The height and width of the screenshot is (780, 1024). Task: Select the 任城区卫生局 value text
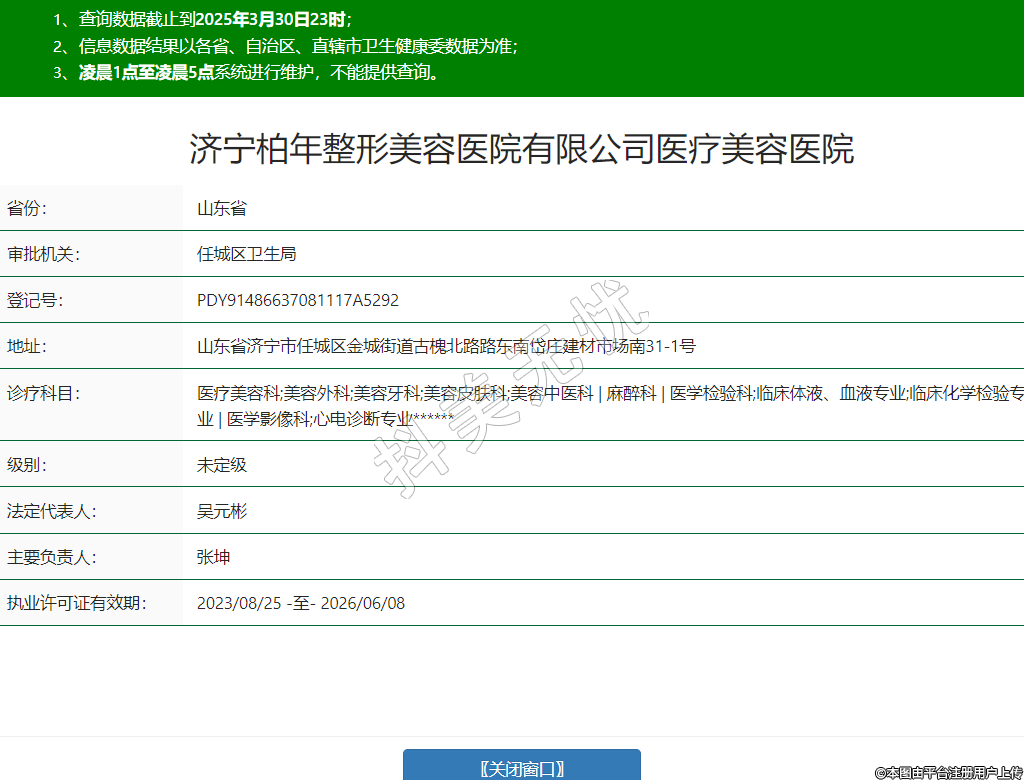tap(246, 254)
